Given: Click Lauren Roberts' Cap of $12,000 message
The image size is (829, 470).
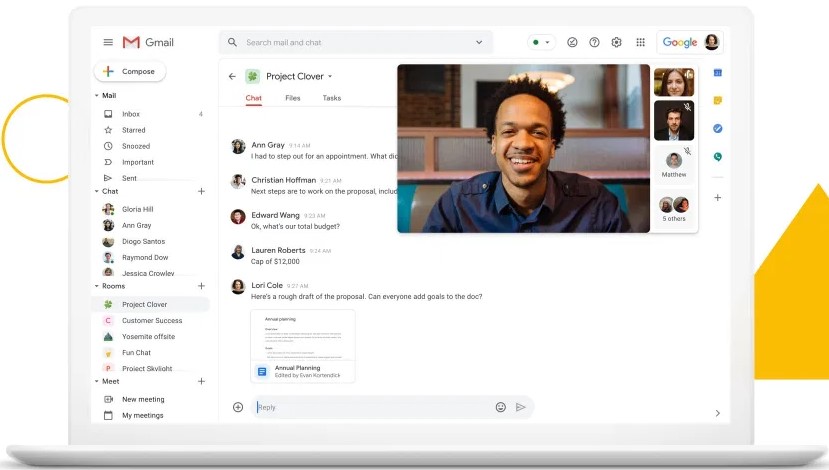Looking at the screenshot, I should (275, 261).
